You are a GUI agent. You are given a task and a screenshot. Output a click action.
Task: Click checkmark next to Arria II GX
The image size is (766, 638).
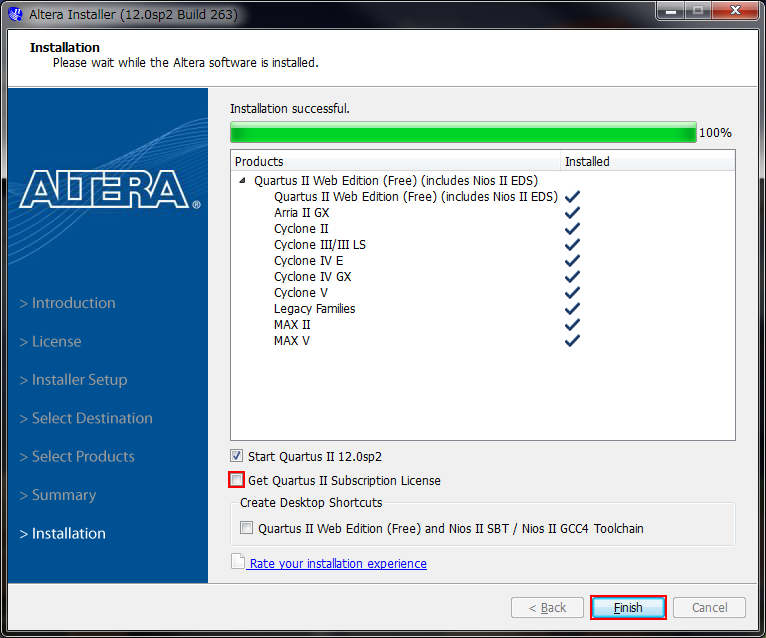coord(572,213)
